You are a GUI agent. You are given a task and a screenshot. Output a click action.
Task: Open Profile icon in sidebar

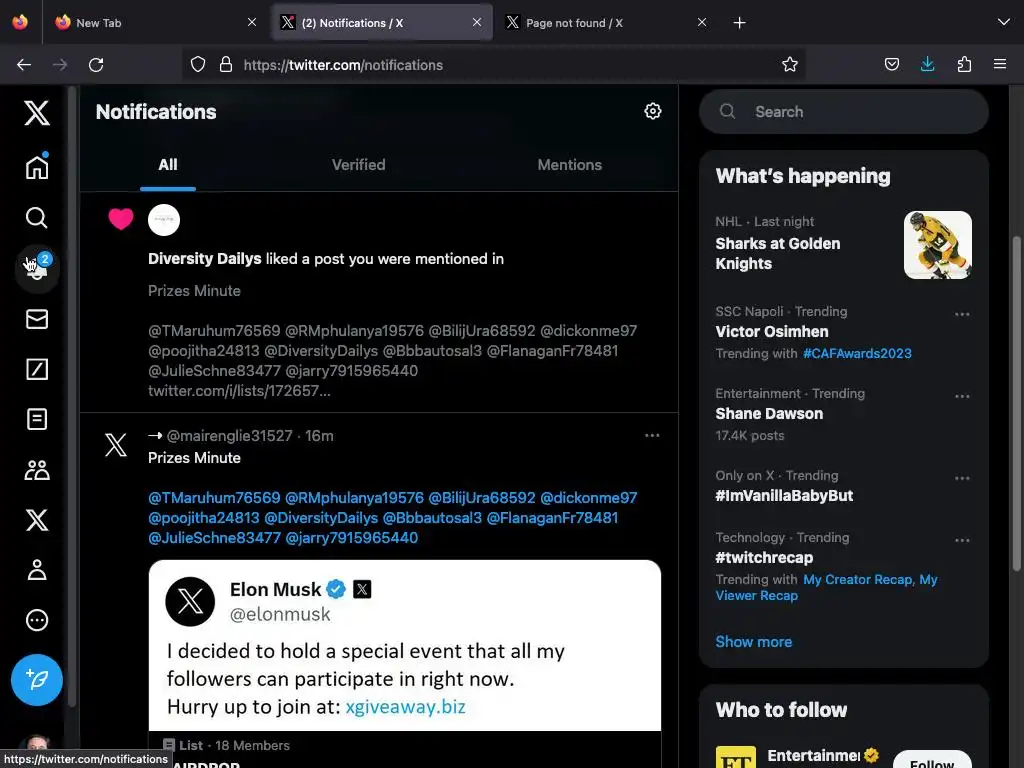click(x=37, y=570)
